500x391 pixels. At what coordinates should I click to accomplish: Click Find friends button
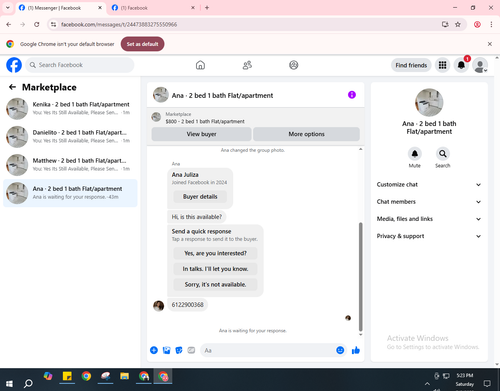[x=411, y=65]
